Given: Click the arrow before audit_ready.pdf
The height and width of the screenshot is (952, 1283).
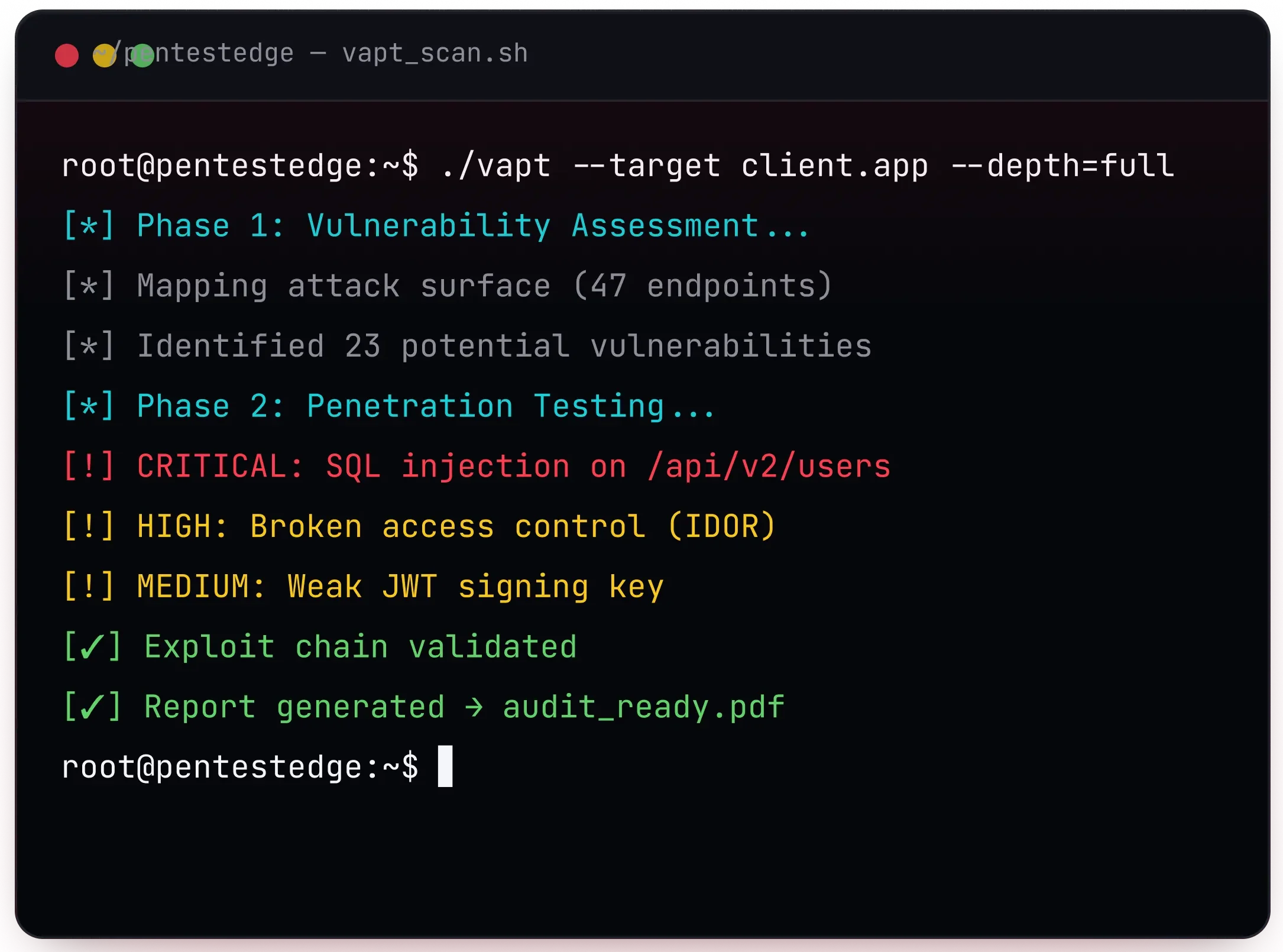Looking at the screenshot, I should [x=474, y=707].
